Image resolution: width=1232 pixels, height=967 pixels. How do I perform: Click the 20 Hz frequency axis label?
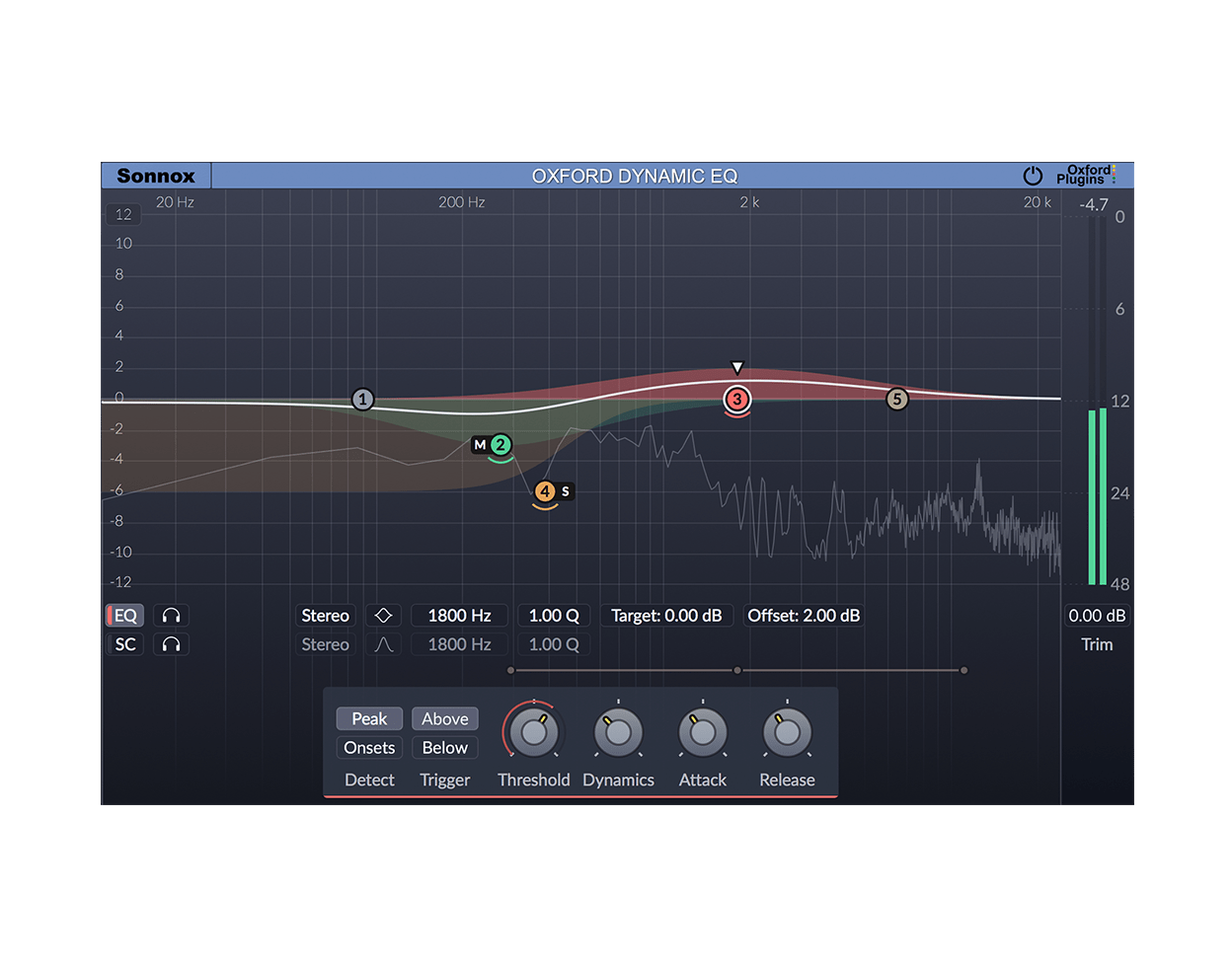[x=175, y=202]
